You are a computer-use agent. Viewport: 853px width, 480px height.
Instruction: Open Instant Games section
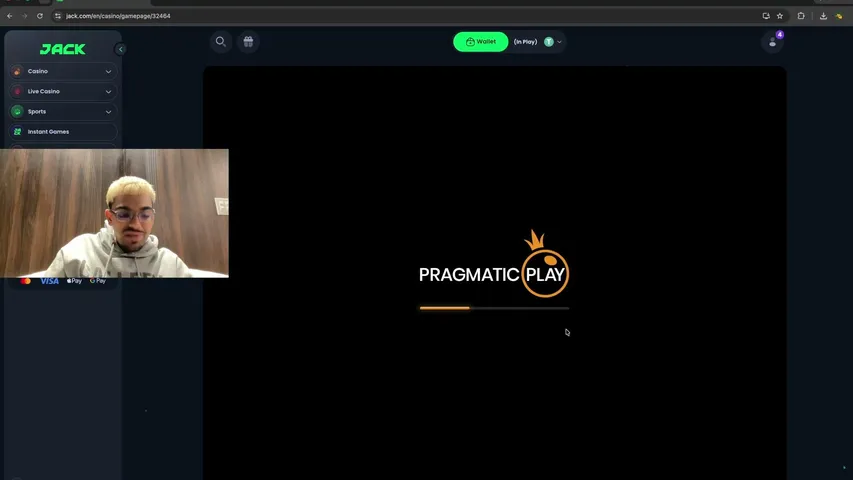(x=63, y=132)
